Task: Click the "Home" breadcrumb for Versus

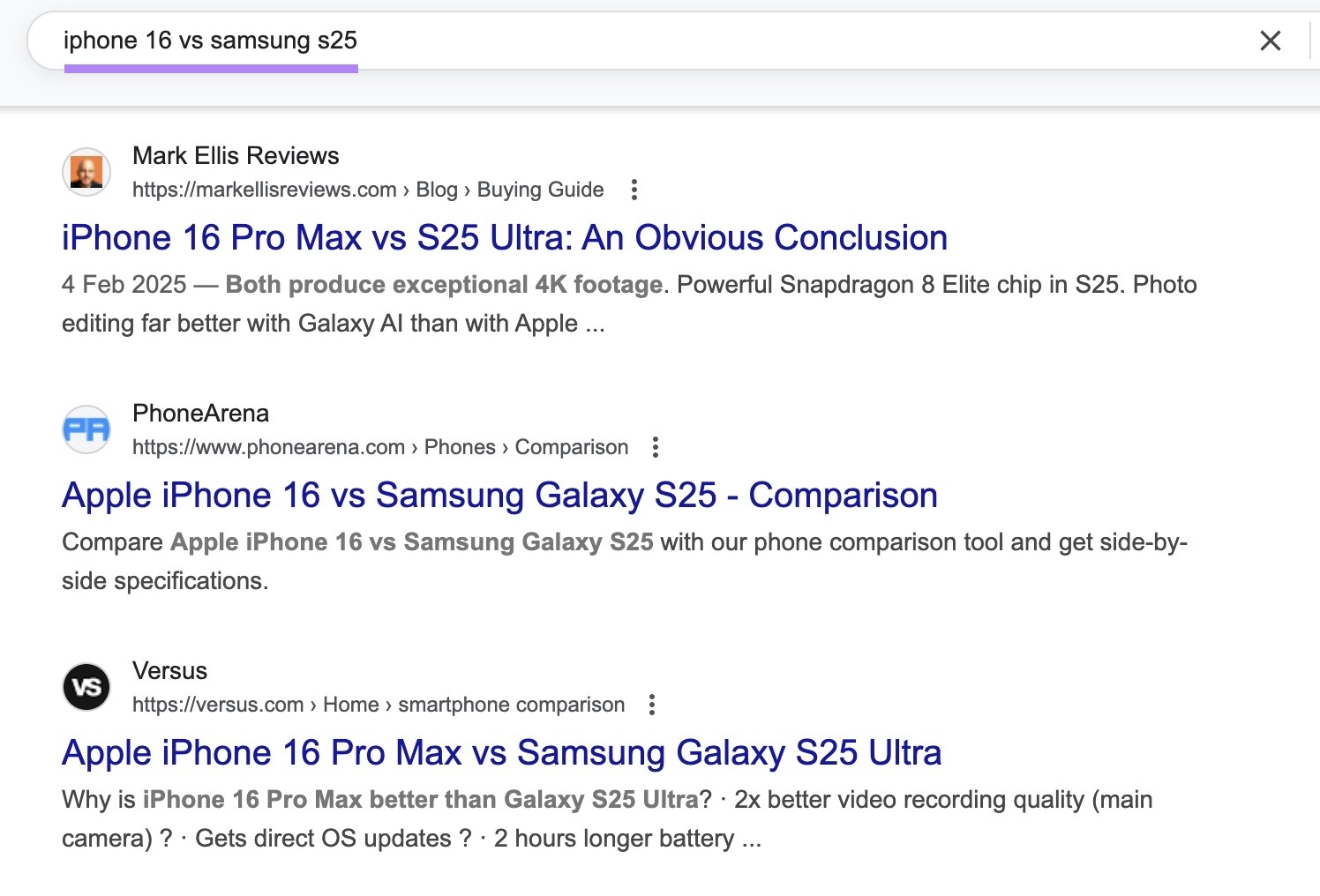Action: [350, 705]
